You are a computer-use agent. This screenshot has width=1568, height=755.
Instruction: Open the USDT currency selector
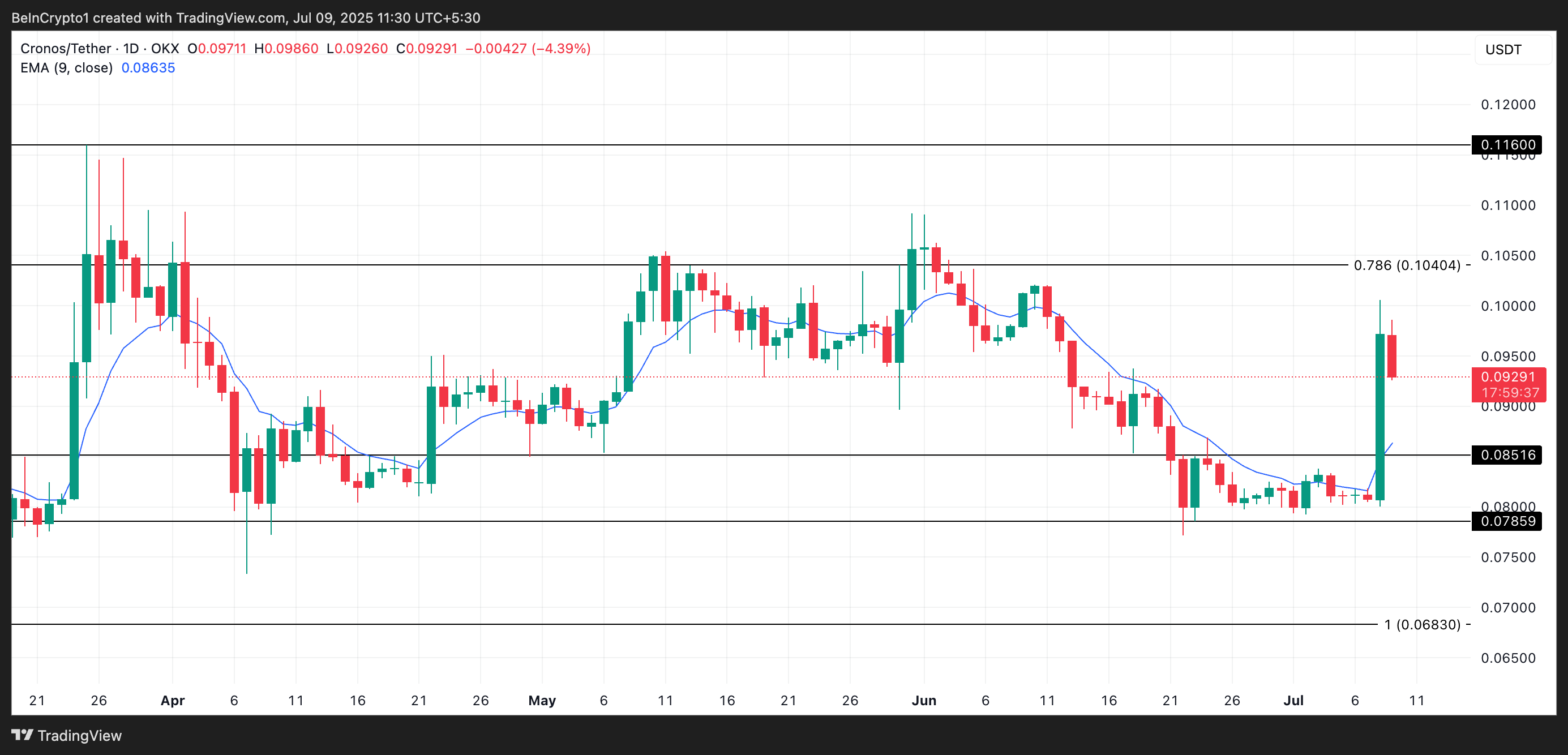point(1511,50)
